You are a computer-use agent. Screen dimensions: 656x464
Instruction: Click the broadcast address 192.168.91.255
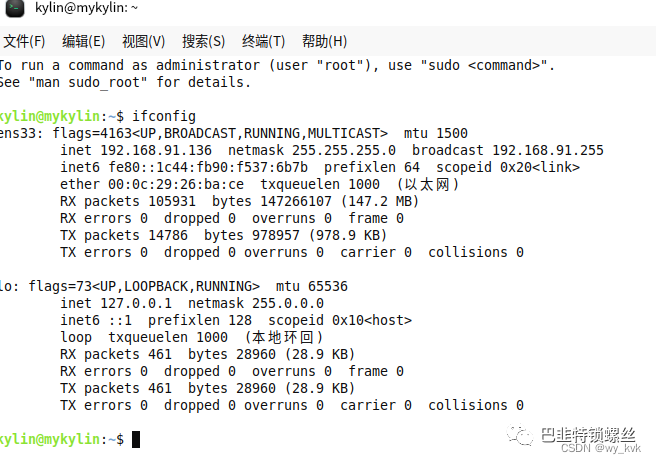click(x=548, y=150)
